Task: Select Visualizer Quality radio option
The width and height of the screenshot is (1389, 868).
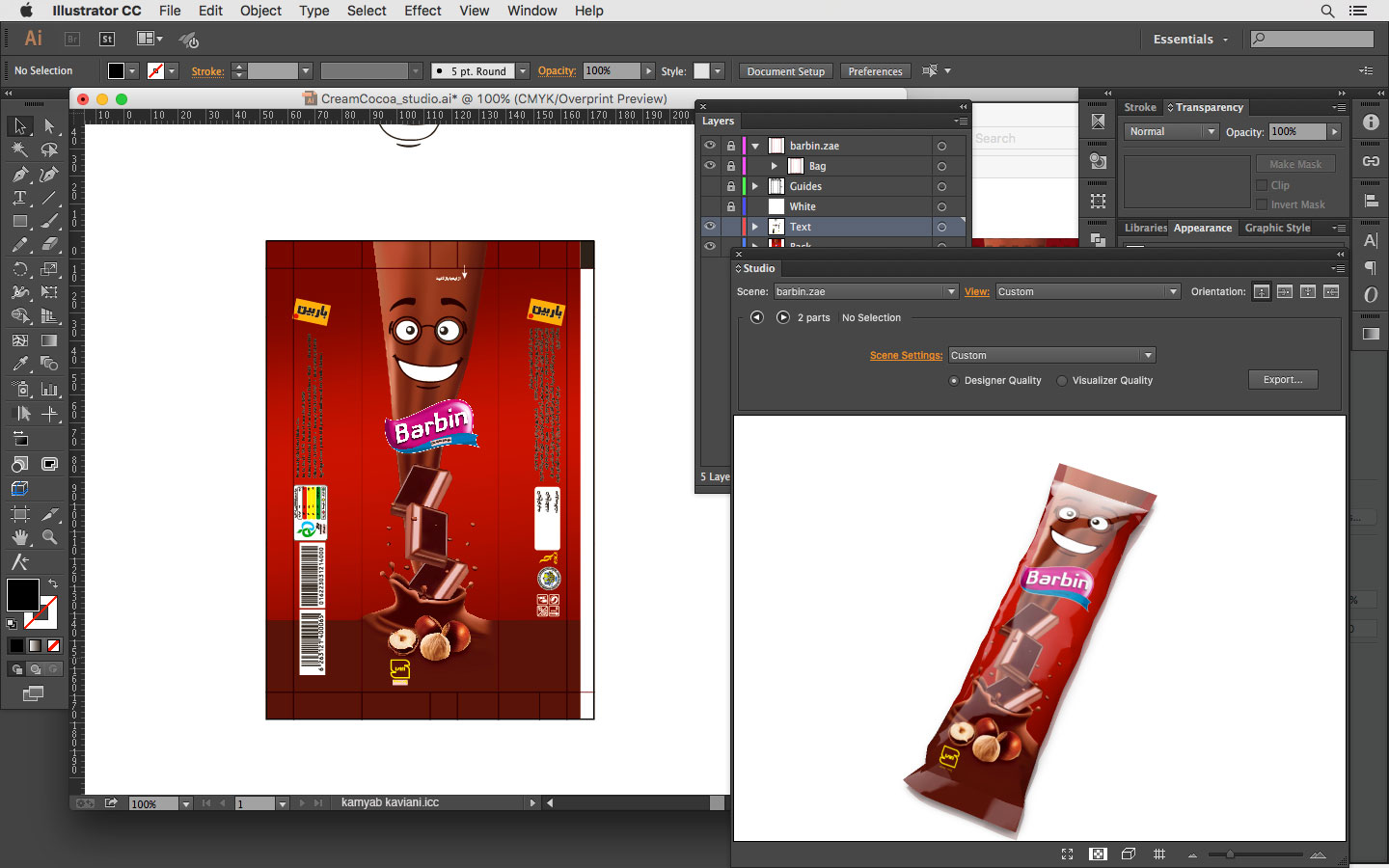Action: tap(1062, 381)
